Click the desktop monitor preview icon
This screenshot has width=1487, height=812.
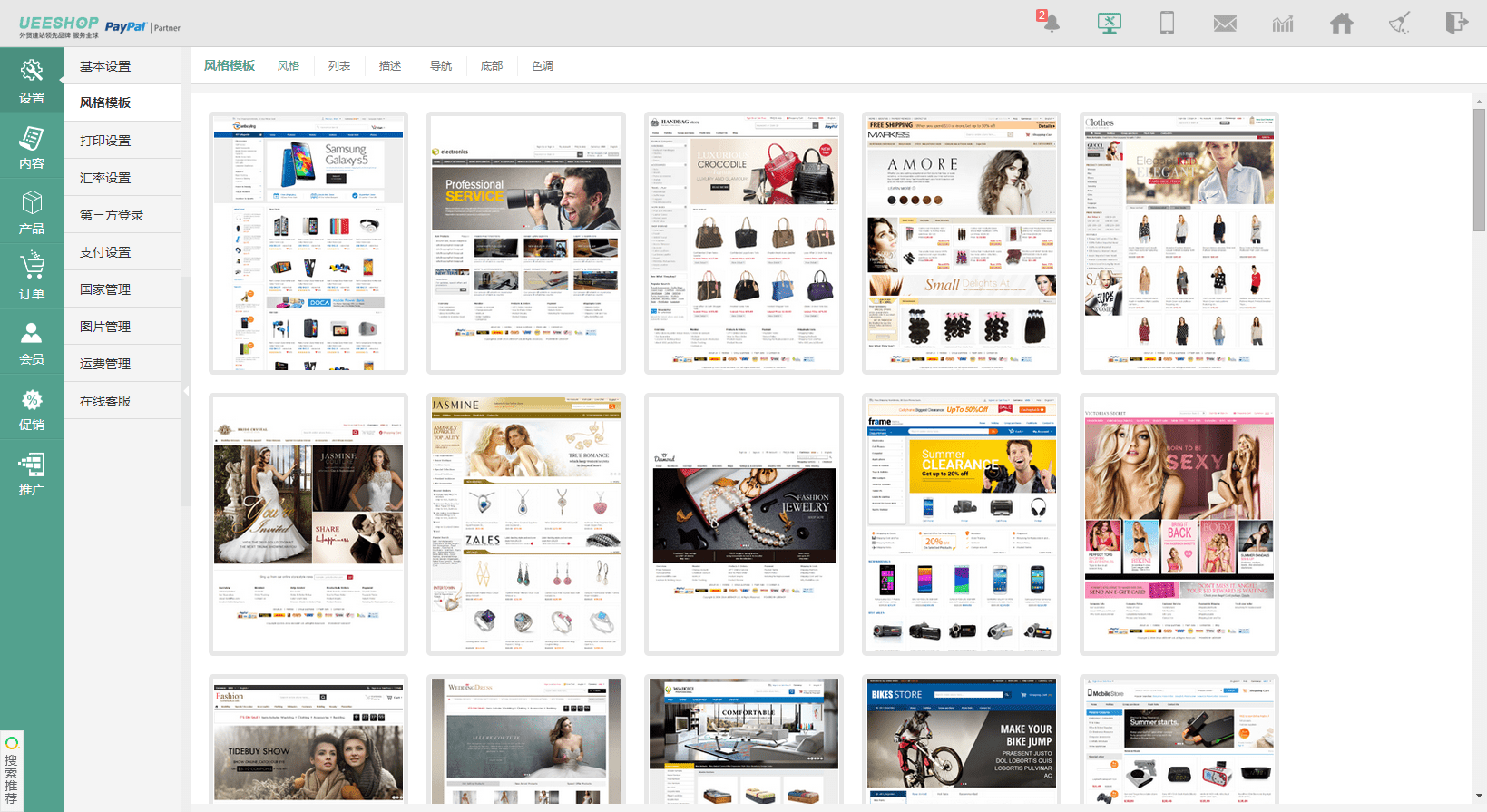click(x=1109, y=24)
